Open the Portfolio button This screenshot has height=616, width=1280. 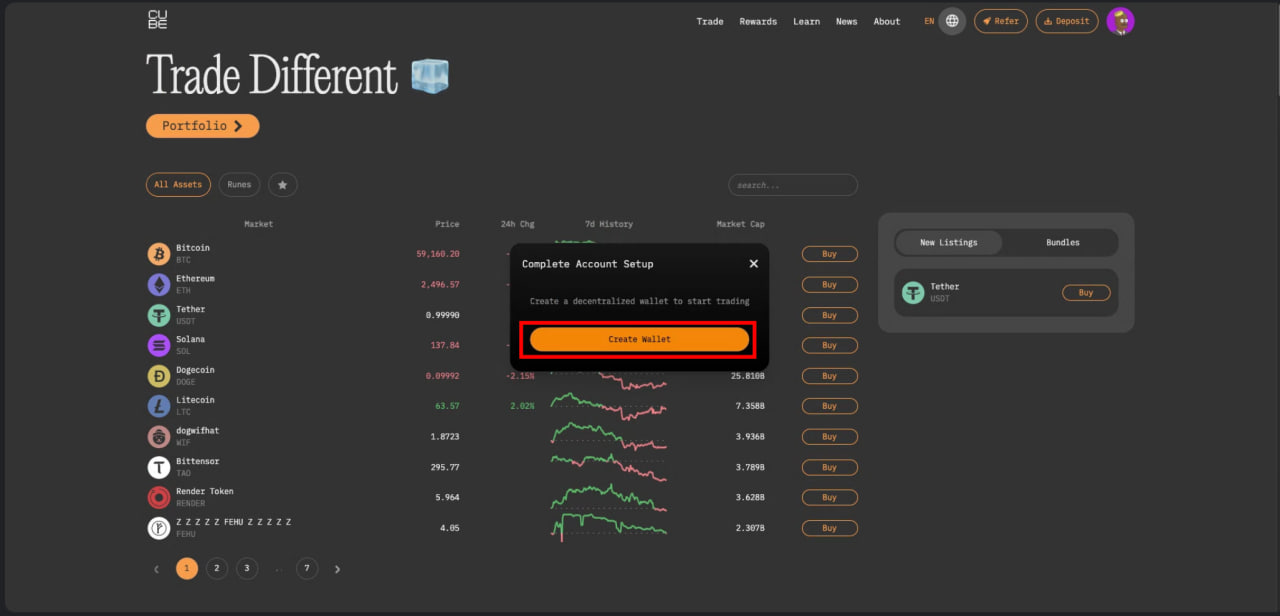[202, 126]
